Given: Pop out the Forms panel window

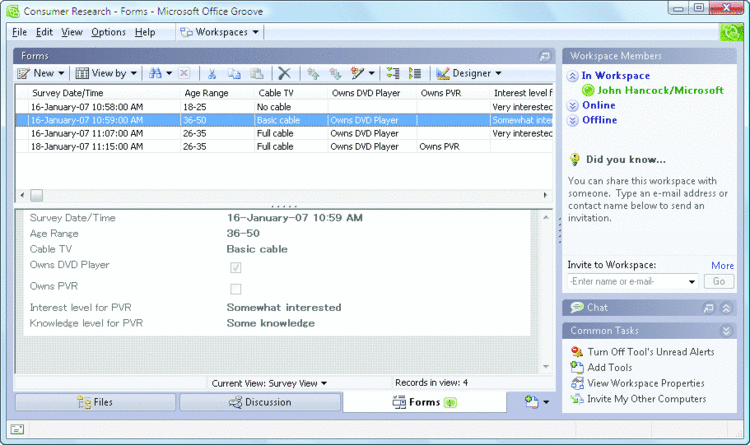Looking at the screenshot, I should click(545, 56).
